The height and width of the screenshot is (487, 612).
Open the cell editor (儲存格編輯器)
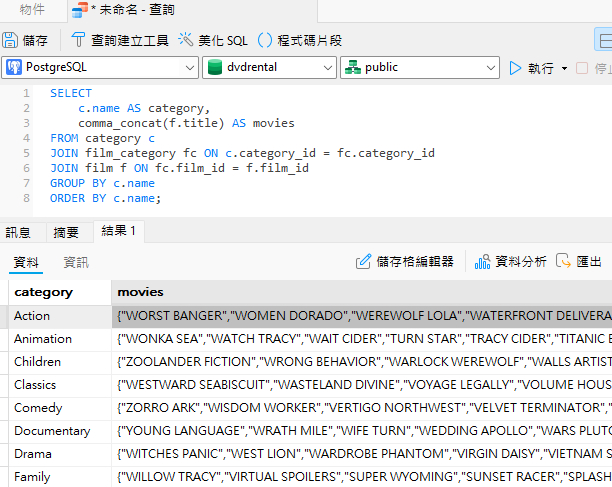point(404,261)
